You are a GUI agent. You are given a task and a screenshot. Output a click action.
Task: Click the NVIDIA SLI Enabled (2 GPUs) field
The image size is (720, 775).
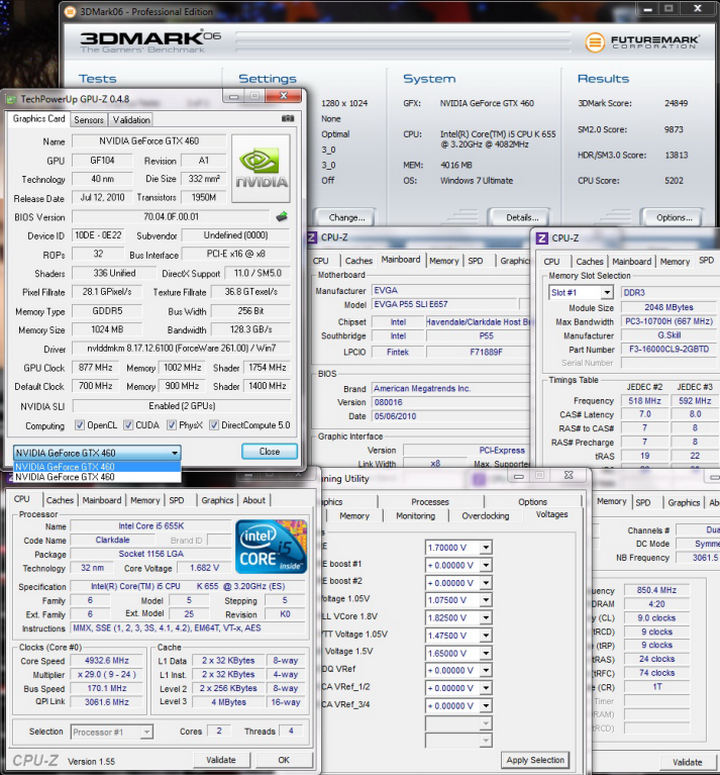pos(182,406)
